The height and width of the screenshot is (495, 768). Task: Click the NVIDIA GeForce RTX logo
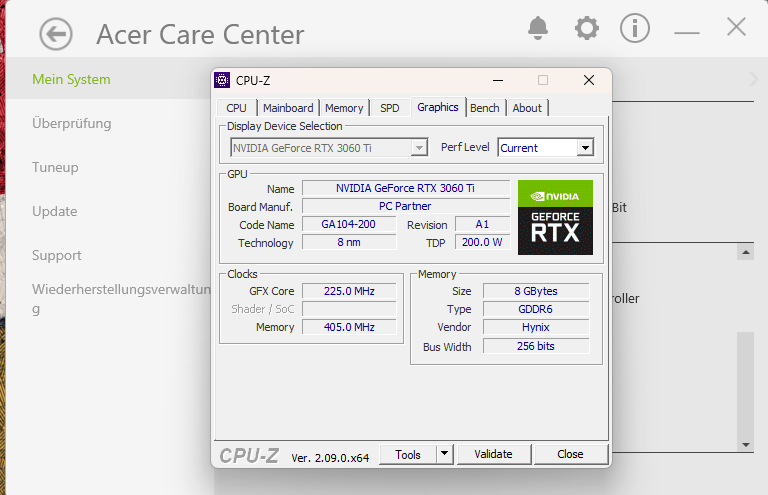pos(555,217)
